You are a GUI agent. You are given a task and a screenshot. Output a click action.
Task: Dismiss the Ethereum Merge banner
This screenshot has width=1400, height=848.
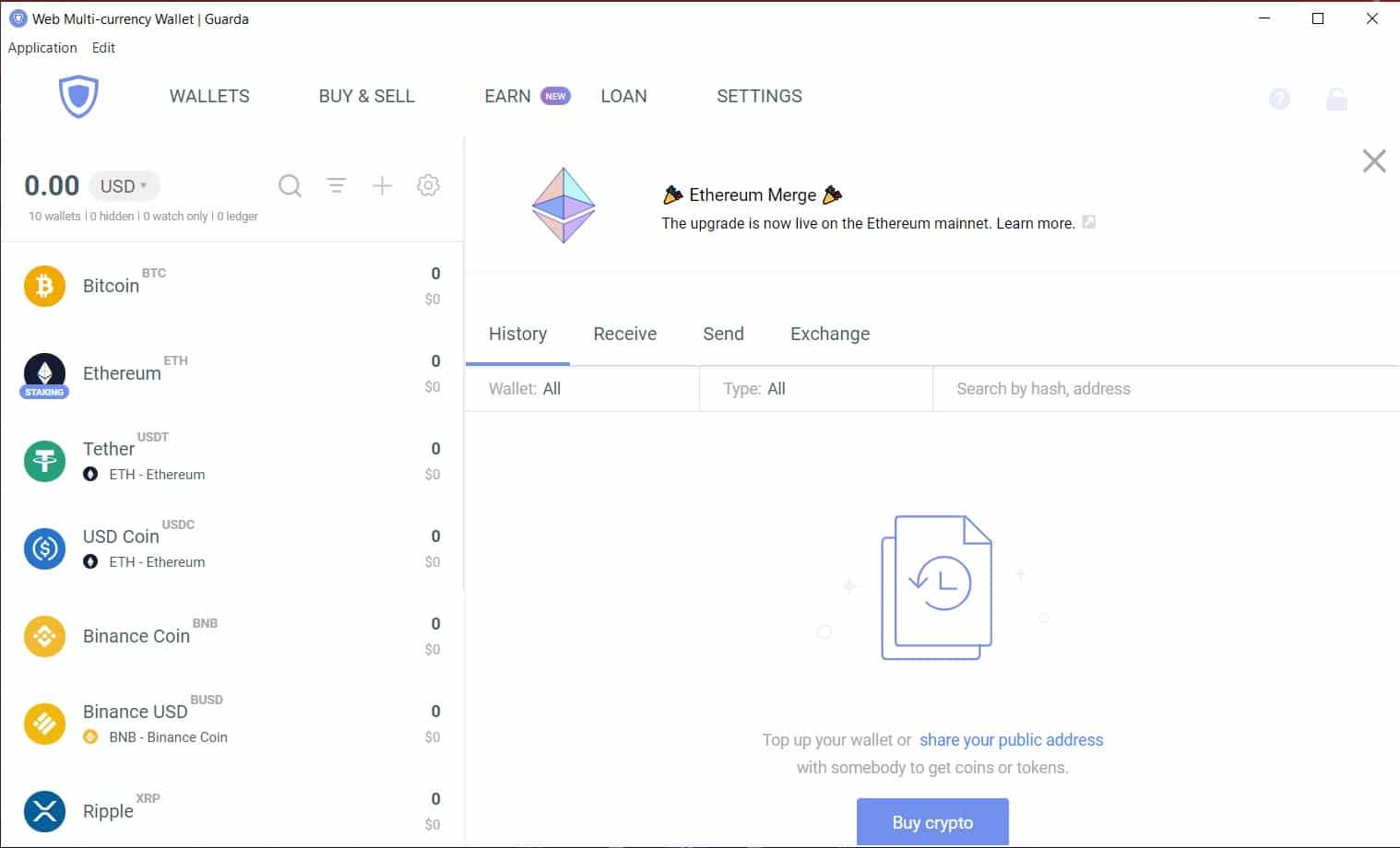click(x=1374, y=161)
